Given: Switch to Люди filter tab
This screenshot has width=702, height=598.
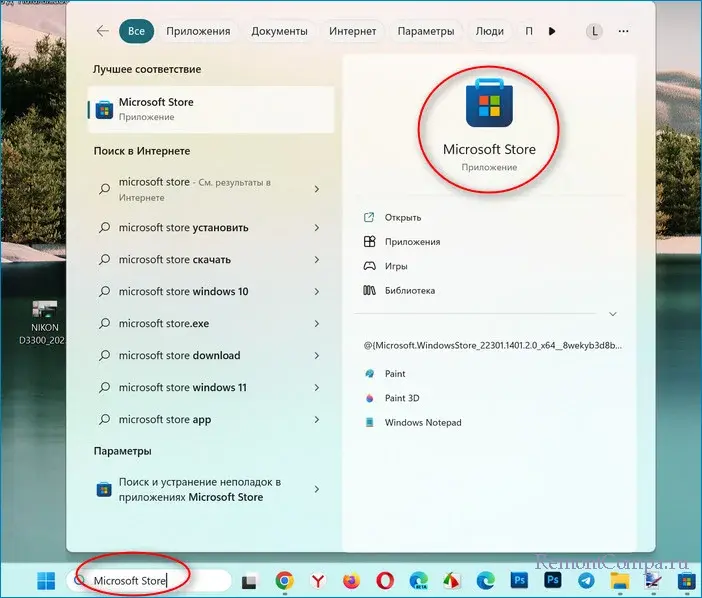Looking at the screenshot, I should pyautogui.click(x=489, y=31).
